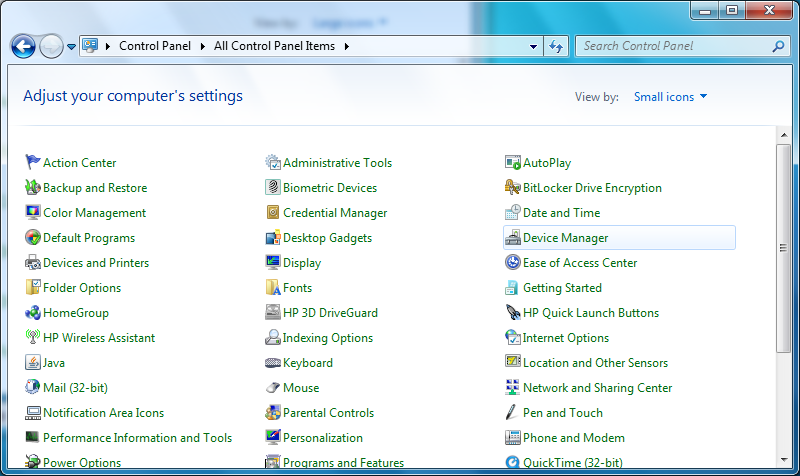Click the Biometric Devices fingerprint icon
The height and width of the screenshot is (476, 800).
pyautogui.click(x=273, y=188)
